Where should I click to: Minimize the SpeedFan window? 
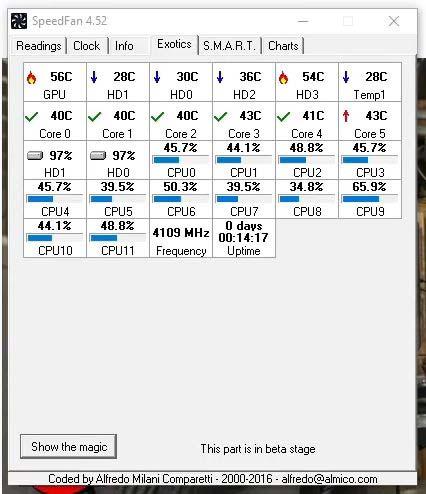pyautogui.click(x=303, y=21)
